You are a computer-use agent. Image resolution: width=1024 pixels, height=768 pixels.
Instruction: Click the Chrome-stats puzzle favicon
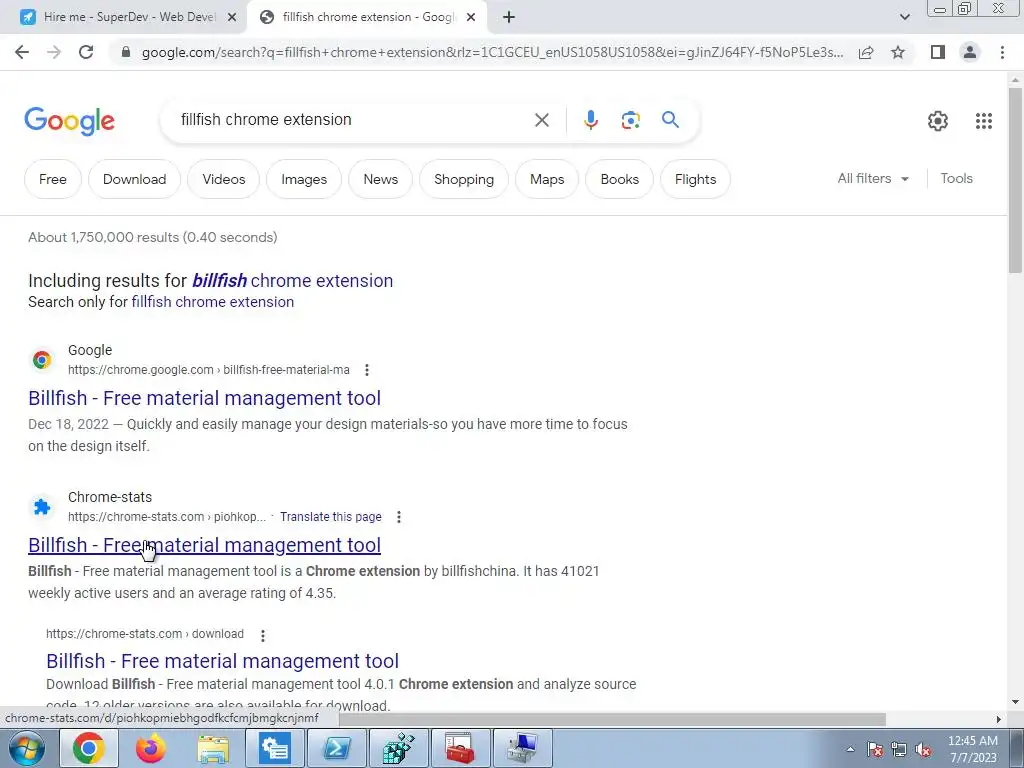tap(42, 507)
